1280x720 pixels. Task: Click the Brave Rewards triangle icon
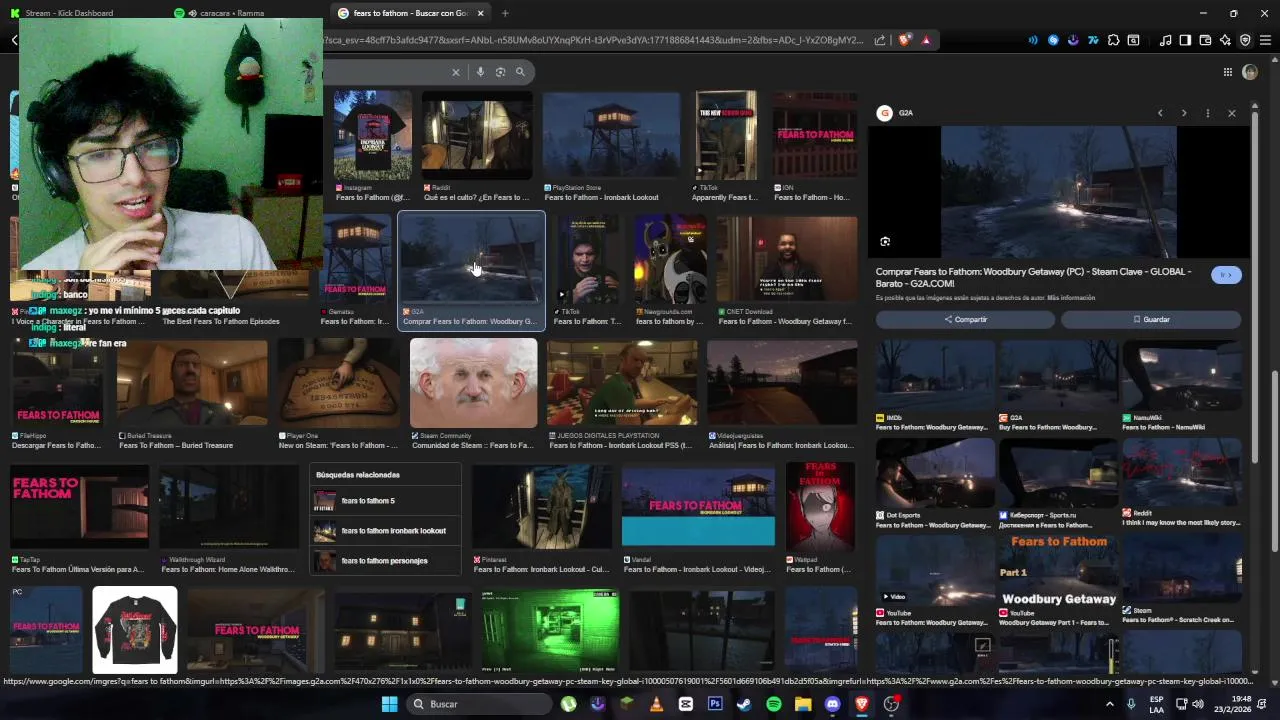pos(926,40)
